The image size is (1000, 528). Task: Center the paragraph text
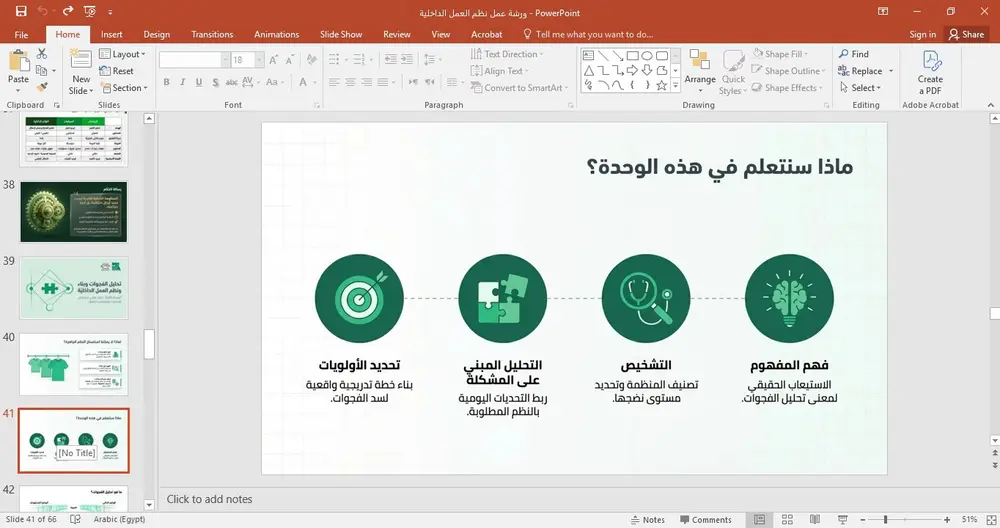pyautogui.click(x=350, y=82)
